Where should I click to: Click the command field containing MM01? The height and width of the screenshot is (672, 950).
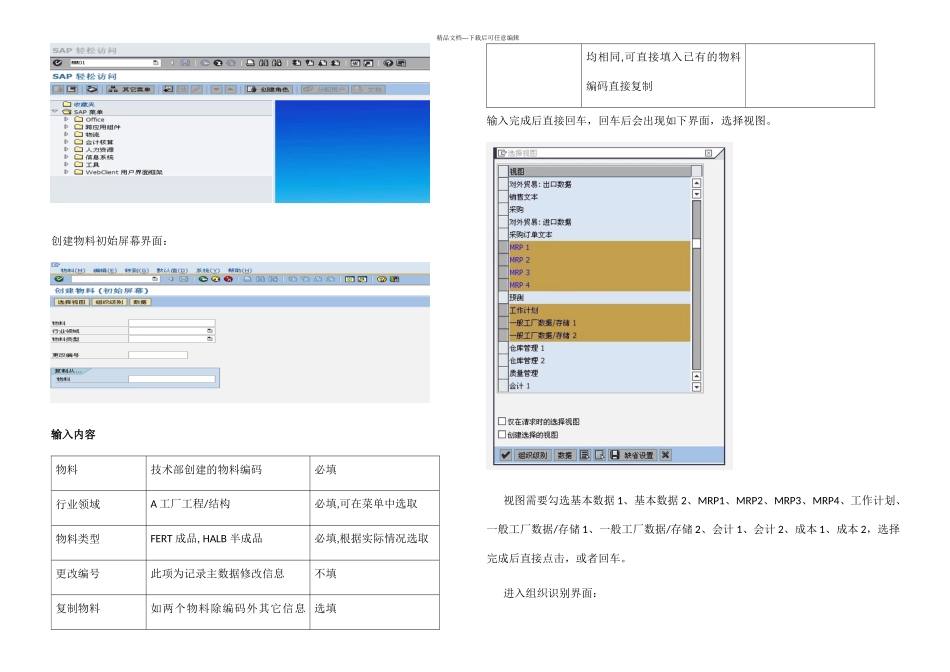tap(114, 63)
